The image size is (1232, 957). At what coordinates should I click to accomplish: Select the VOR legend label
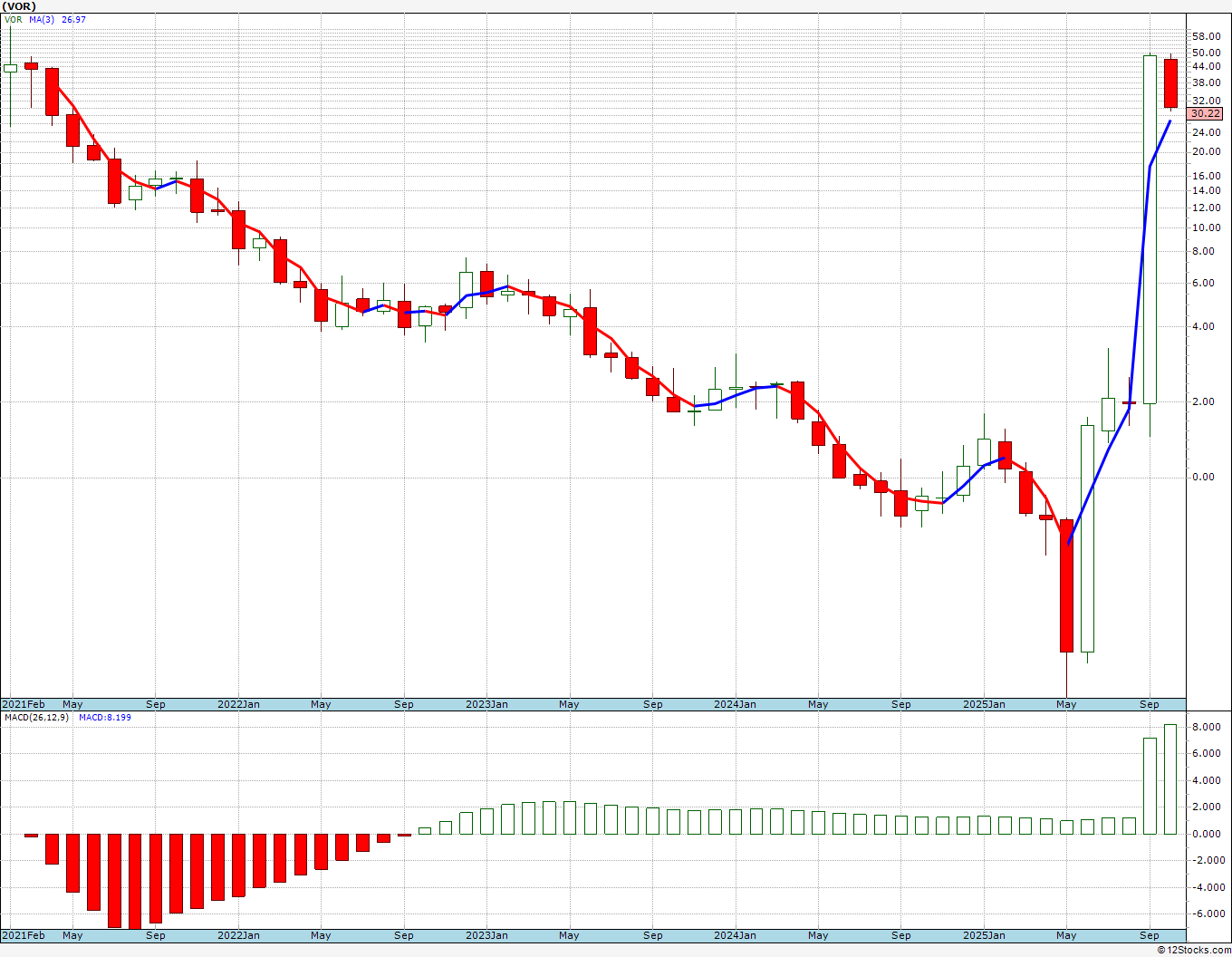[13, 19]
